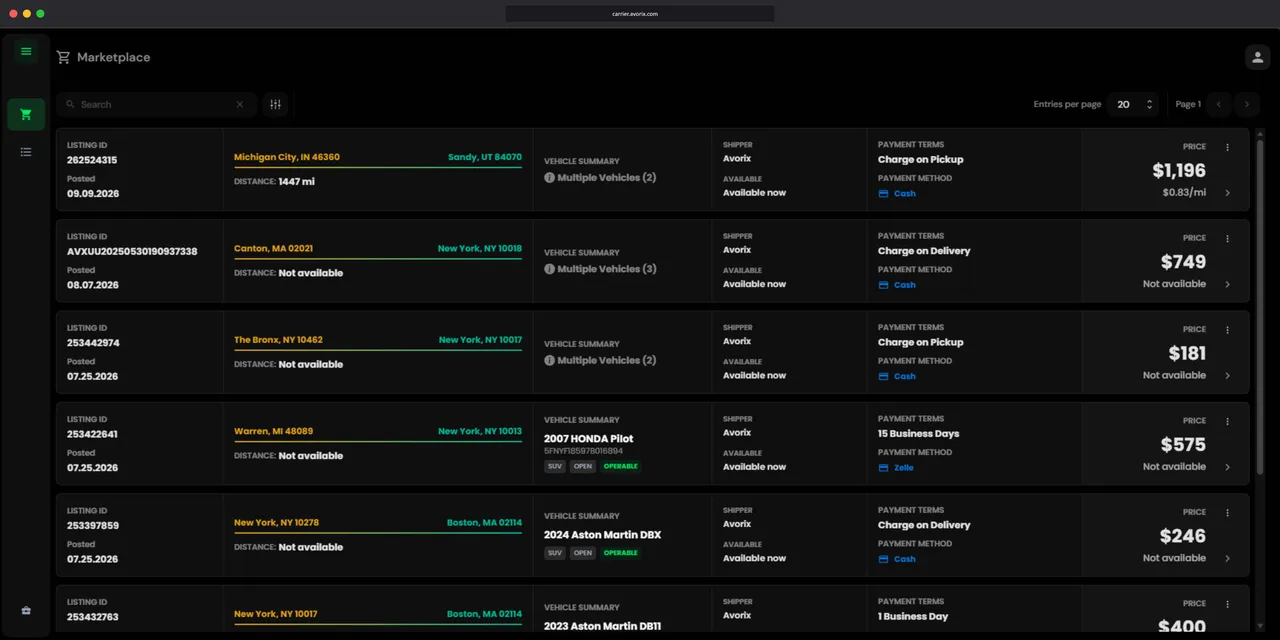Image resolution: width=1280 pixels, height=640 pixels.
Task: Expand the $575 listing with its chevron
Action: pos(1227,467)
